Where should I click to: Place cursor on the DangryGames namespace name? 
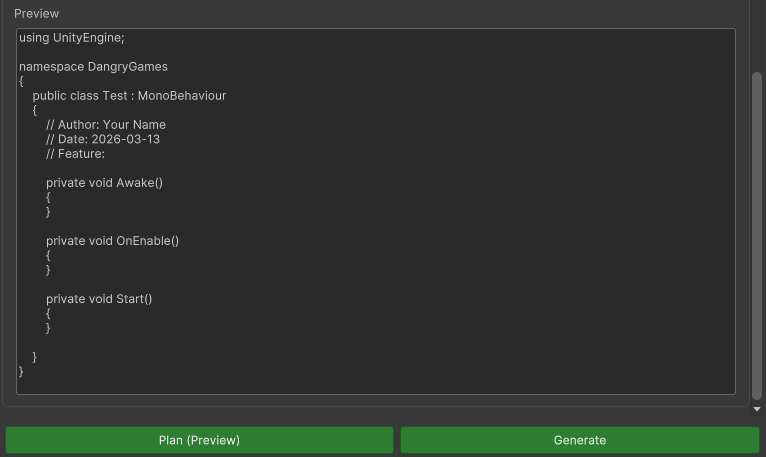tap(128, 67)
